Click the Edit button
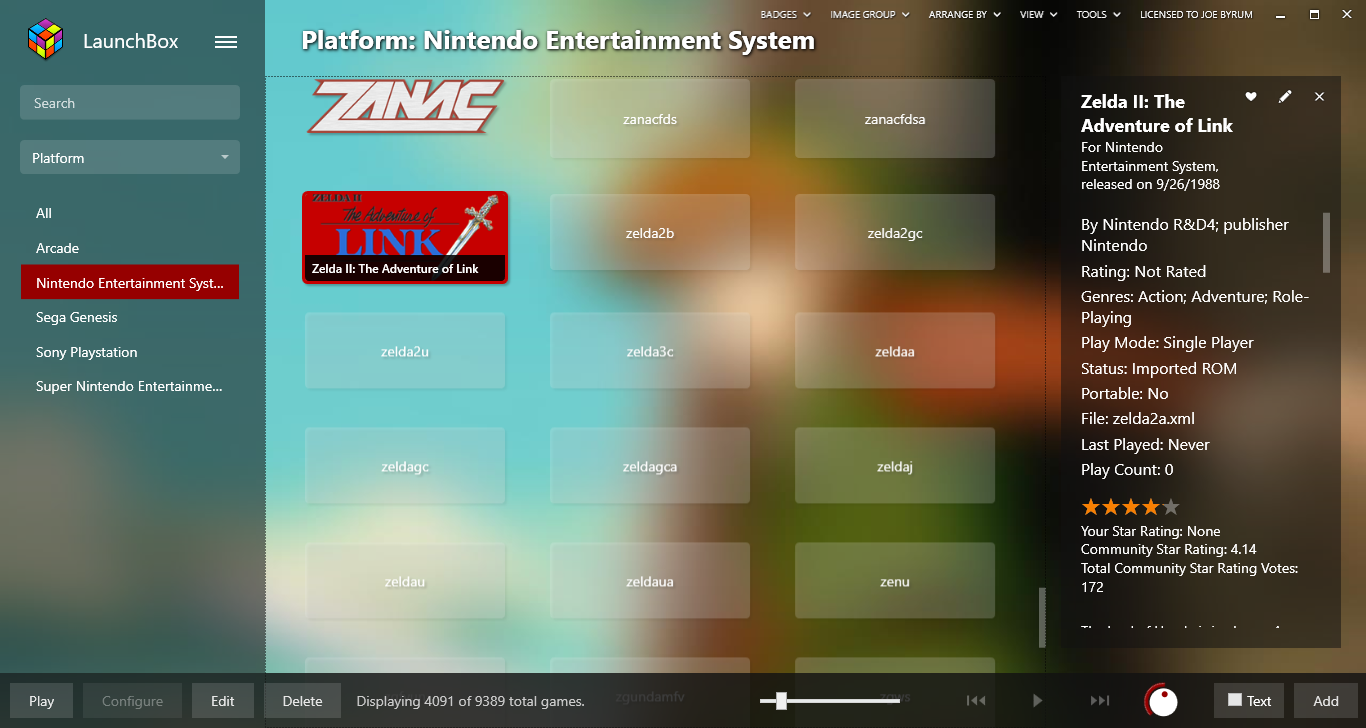This screenshot has height=728, width=1366. pyautogui.click(x=223, y=701)
